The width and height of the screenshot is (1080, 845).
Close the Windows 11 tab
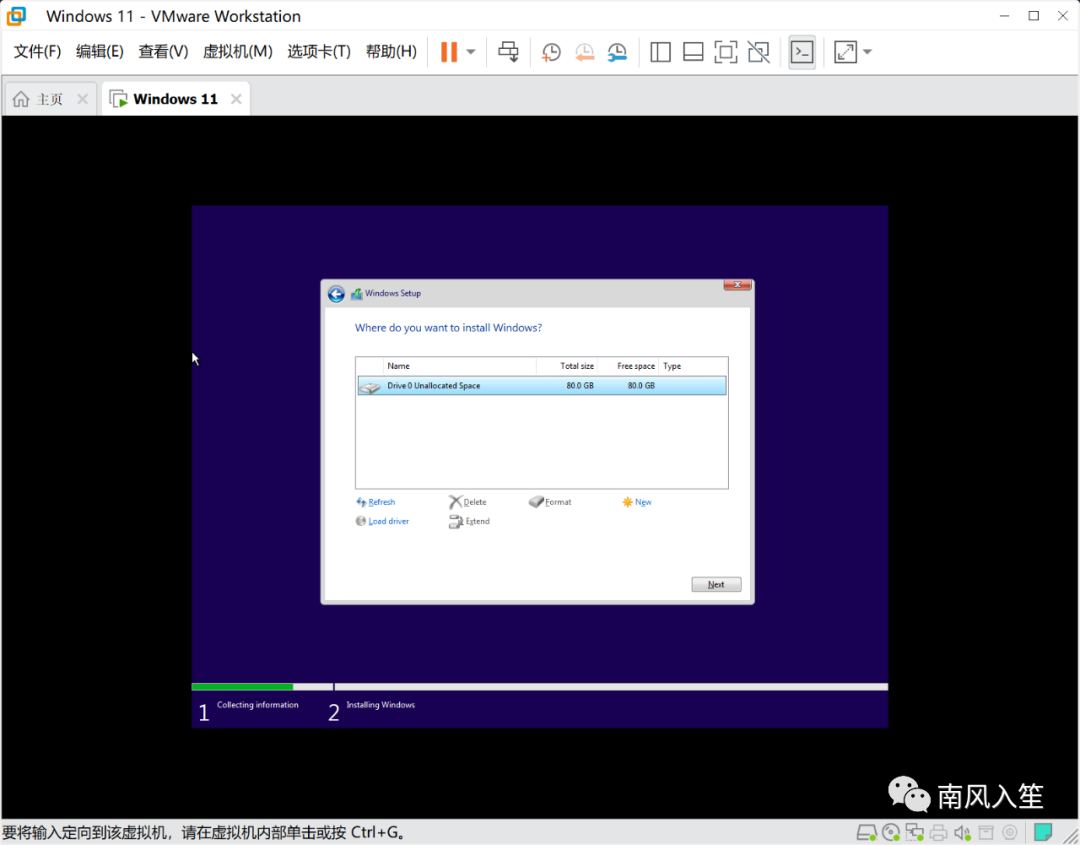tap(236, 99)
